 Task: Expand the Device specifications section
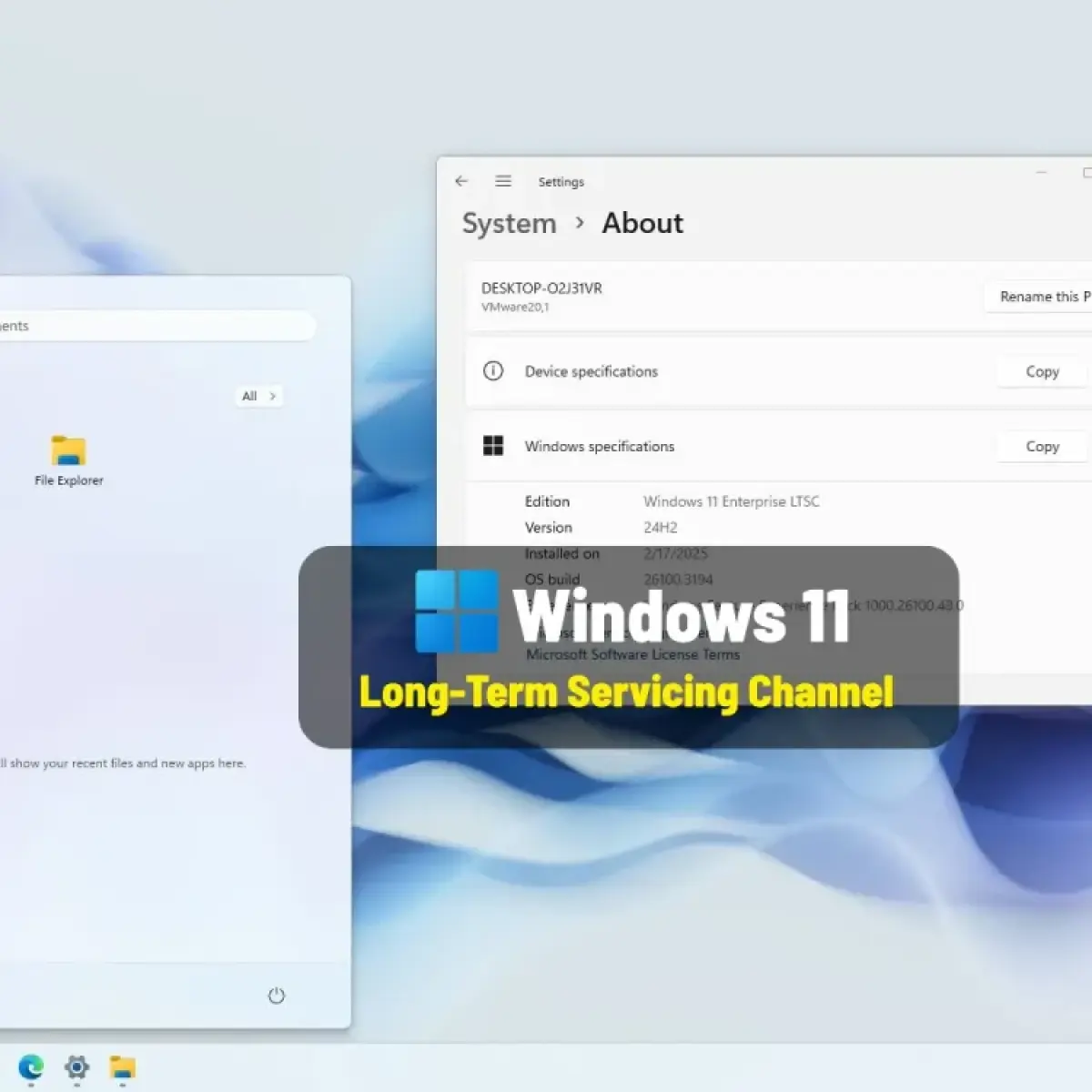[x=779, y=371]
